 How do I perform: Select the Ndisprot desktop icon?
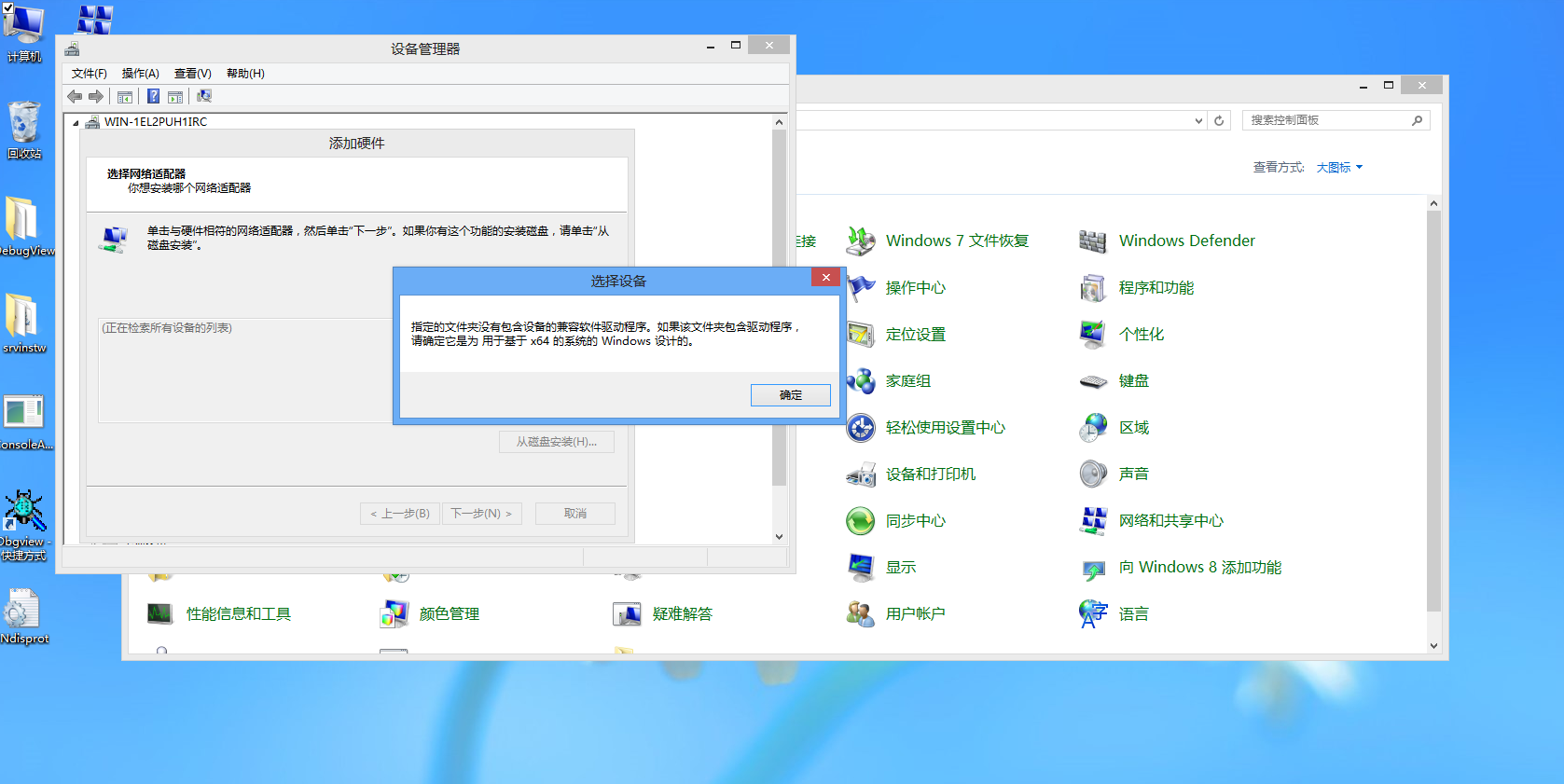coord(24,615)
